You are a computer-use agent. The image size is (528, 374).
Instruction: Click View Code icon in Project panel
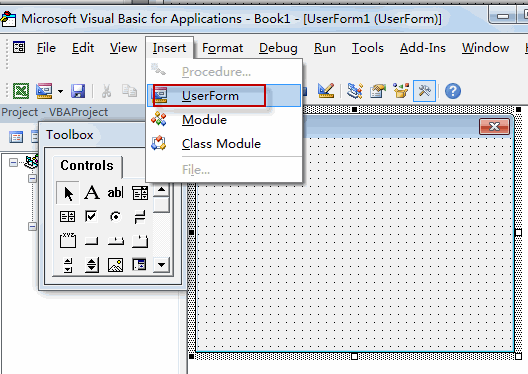[16, 137]
